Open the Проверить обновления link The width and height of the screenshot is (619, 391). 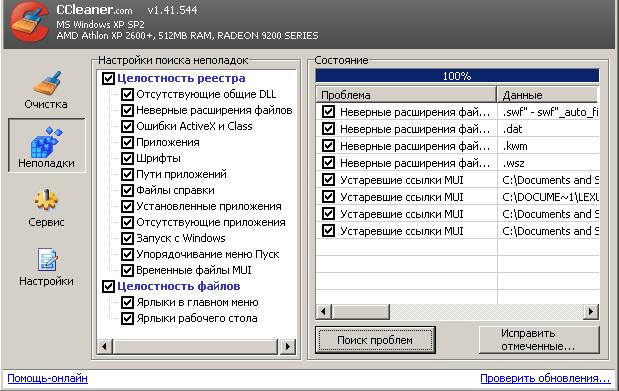pyautogui.click(x=545, y=378)
